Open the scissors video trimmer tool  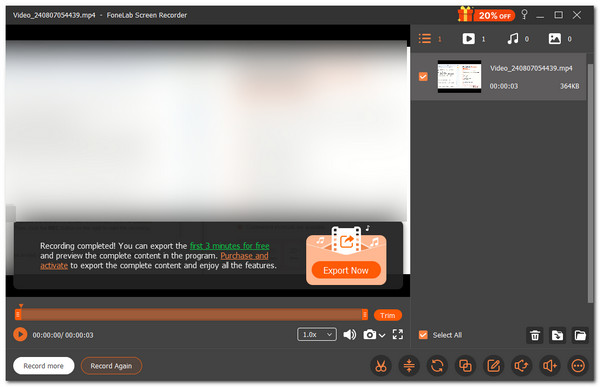(381, 366)
